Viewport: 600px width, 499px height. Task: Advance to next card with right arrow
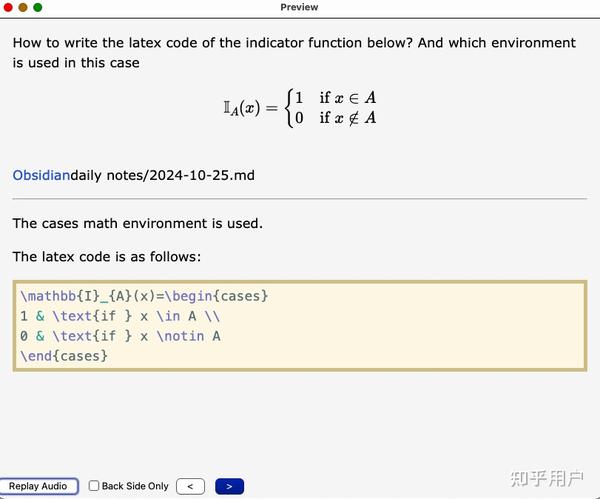(x=229, y=486)
